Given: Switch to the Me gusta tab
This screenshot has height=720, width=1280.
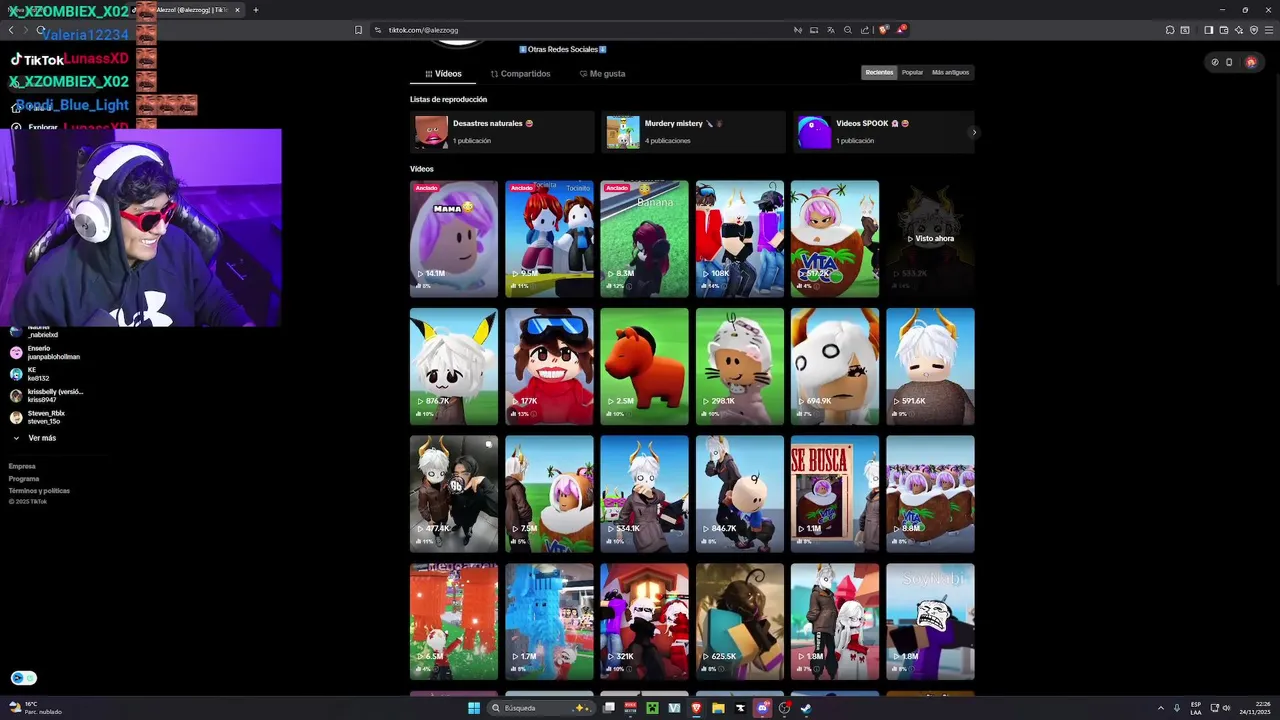Looking at the screenshot, I should pyautogui.click(x=602, y=73).
